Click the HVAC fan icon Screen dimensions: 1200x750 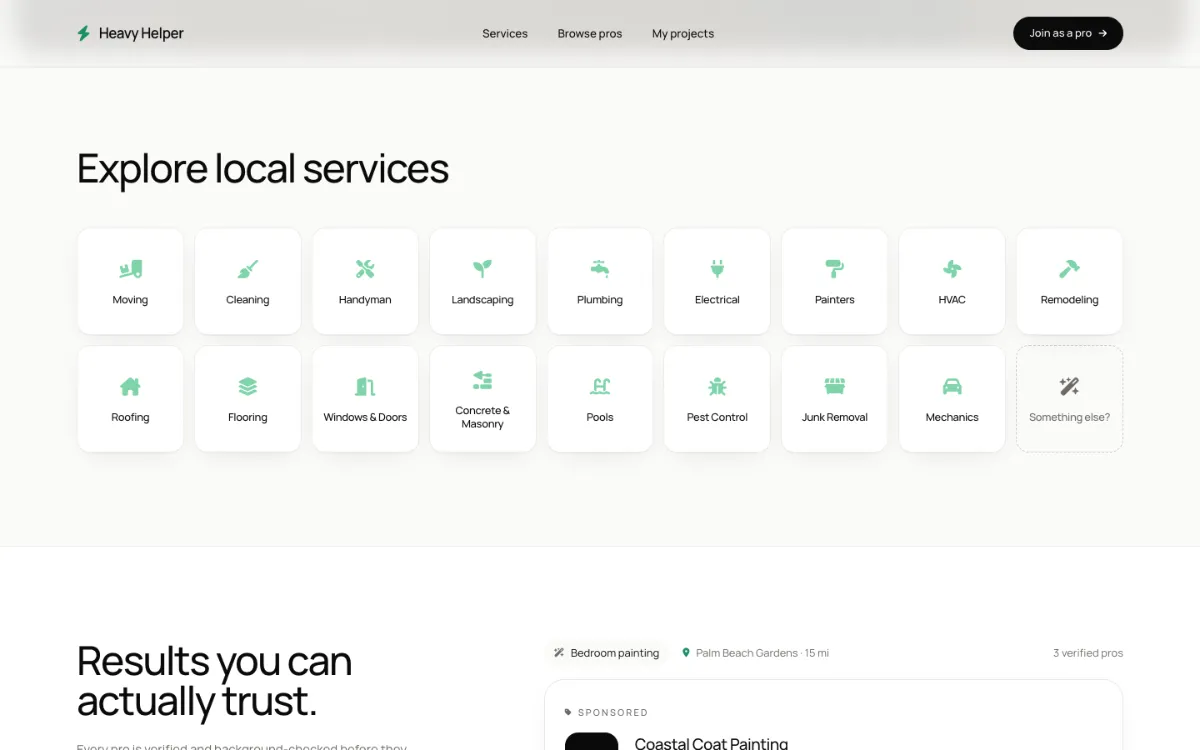pos(952,269)
